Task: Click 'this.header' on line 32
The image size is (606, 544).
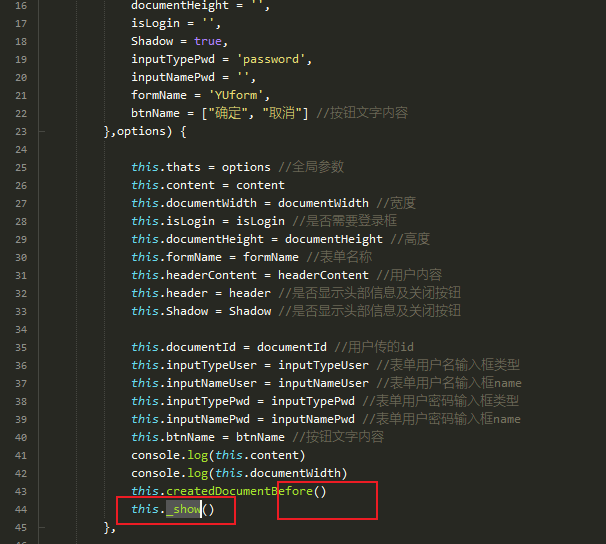Action: tap(169, 293)
